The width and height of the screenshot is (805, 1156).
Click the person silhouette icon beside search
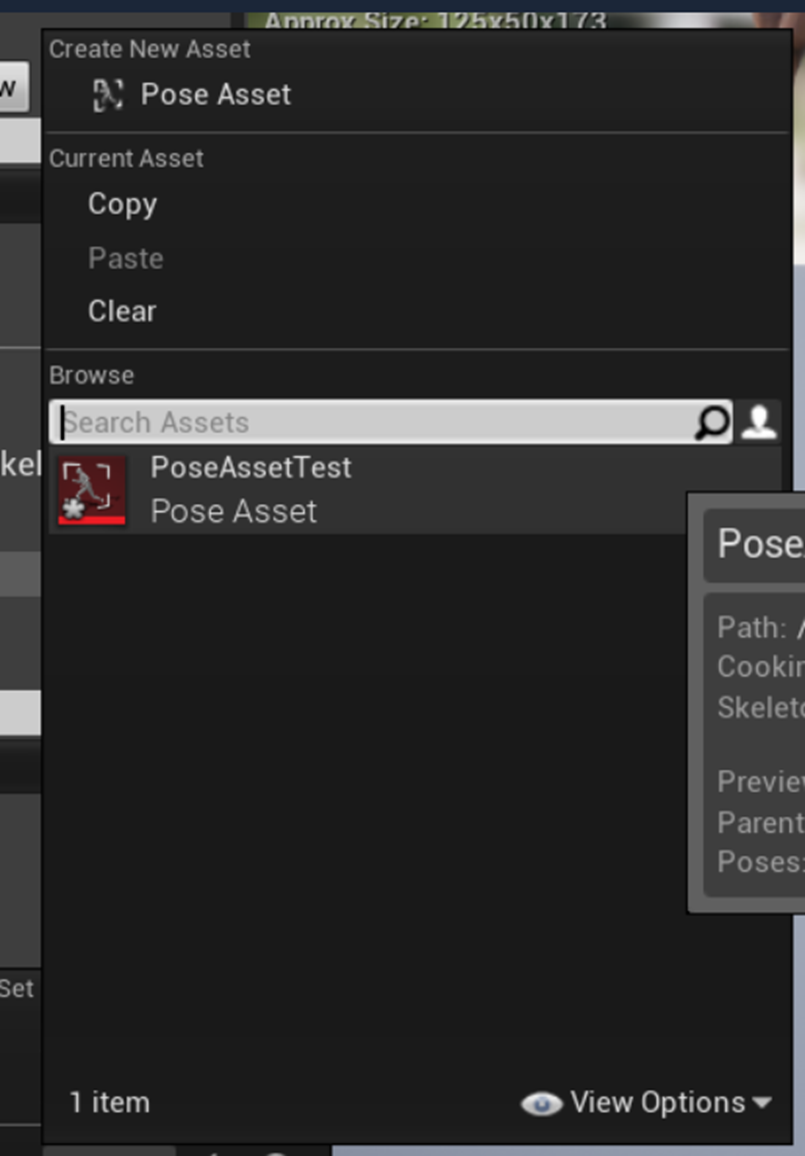(759, 422)
